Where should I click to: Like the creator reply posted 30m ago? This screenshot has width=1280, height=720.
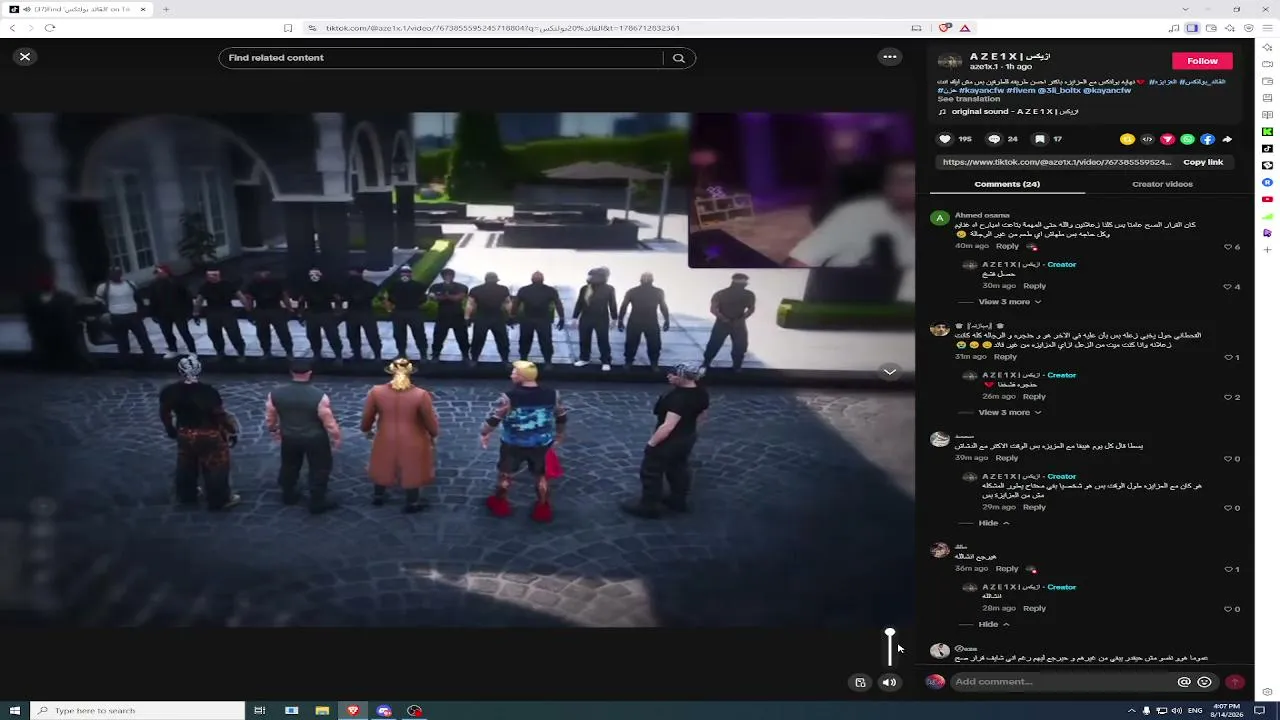1228,287
